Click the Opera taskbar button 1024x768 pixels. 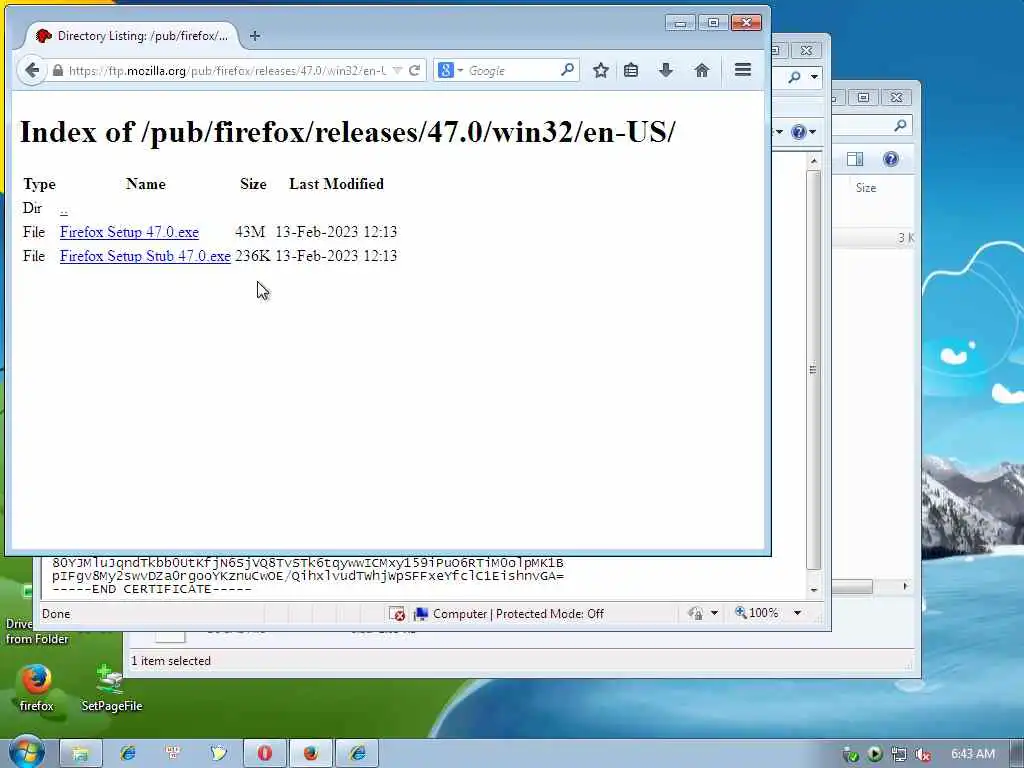click(264, 753)
